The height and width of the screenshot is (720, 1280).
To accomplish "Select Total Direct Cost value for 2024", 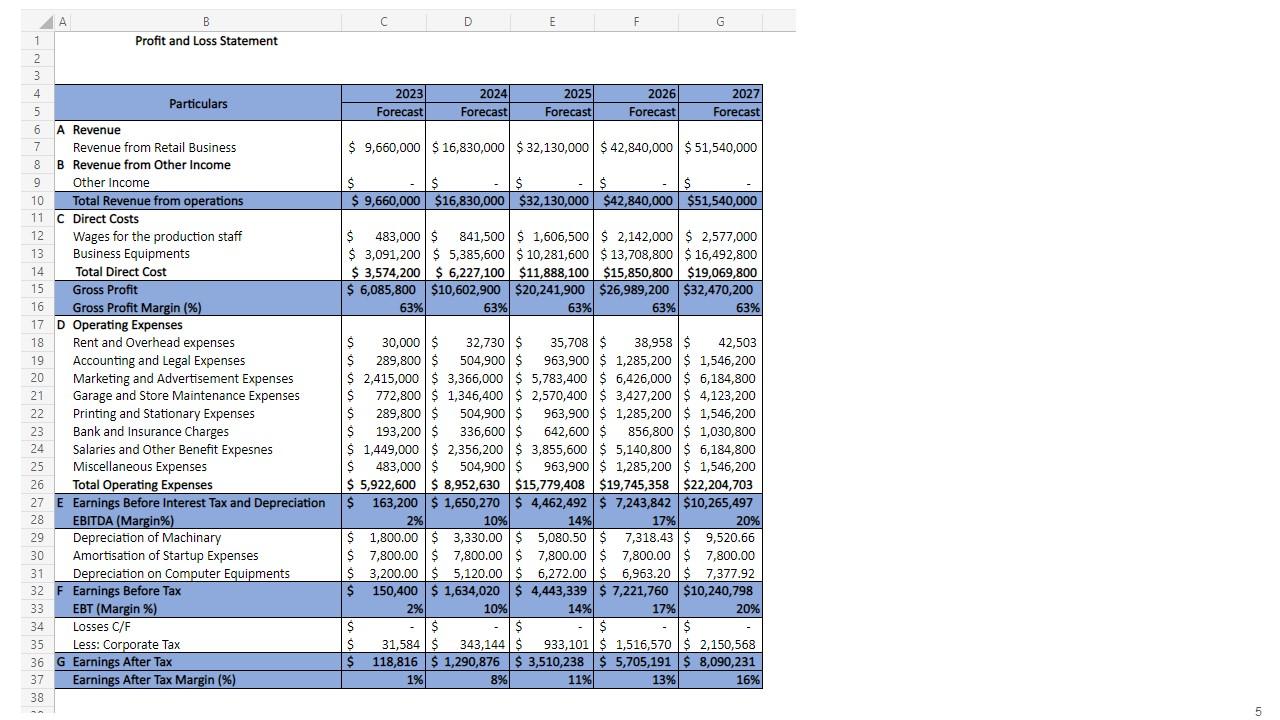I will point(467,271).
